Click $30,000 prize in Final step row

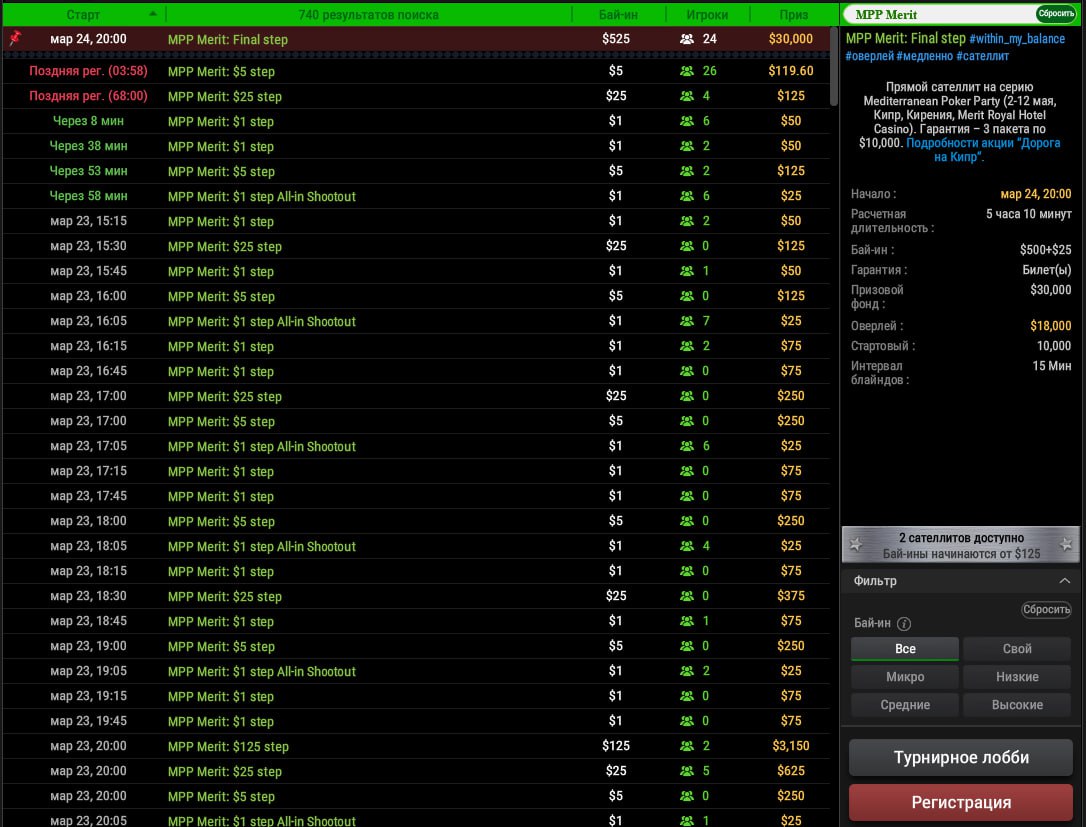coord(790,39)
